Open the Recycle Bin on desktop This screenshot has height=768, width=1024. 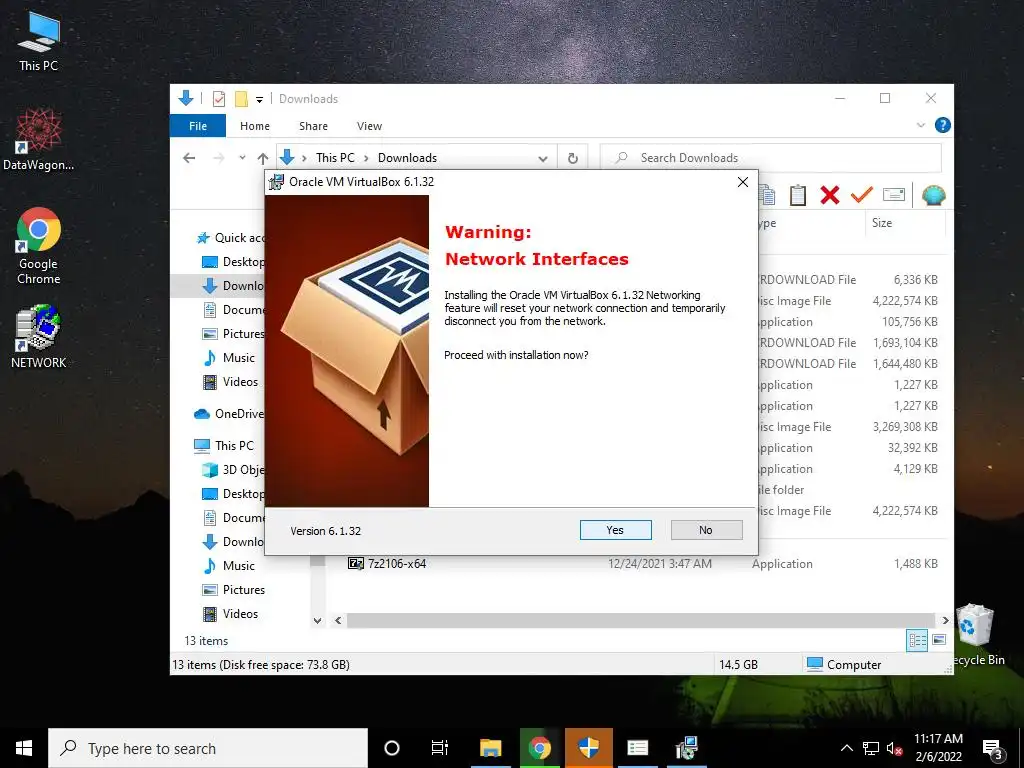pos(976,633)
